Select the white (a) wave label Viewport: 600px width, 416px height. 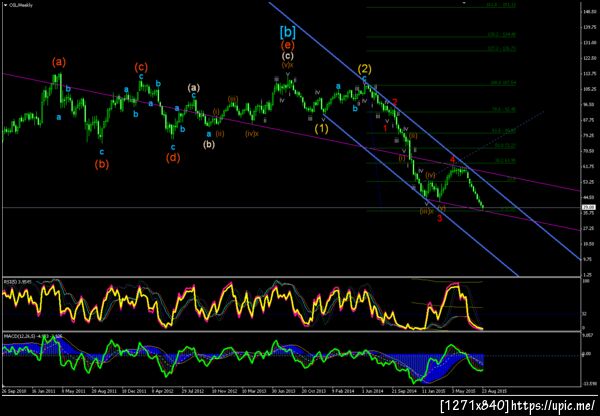point(194,88)
